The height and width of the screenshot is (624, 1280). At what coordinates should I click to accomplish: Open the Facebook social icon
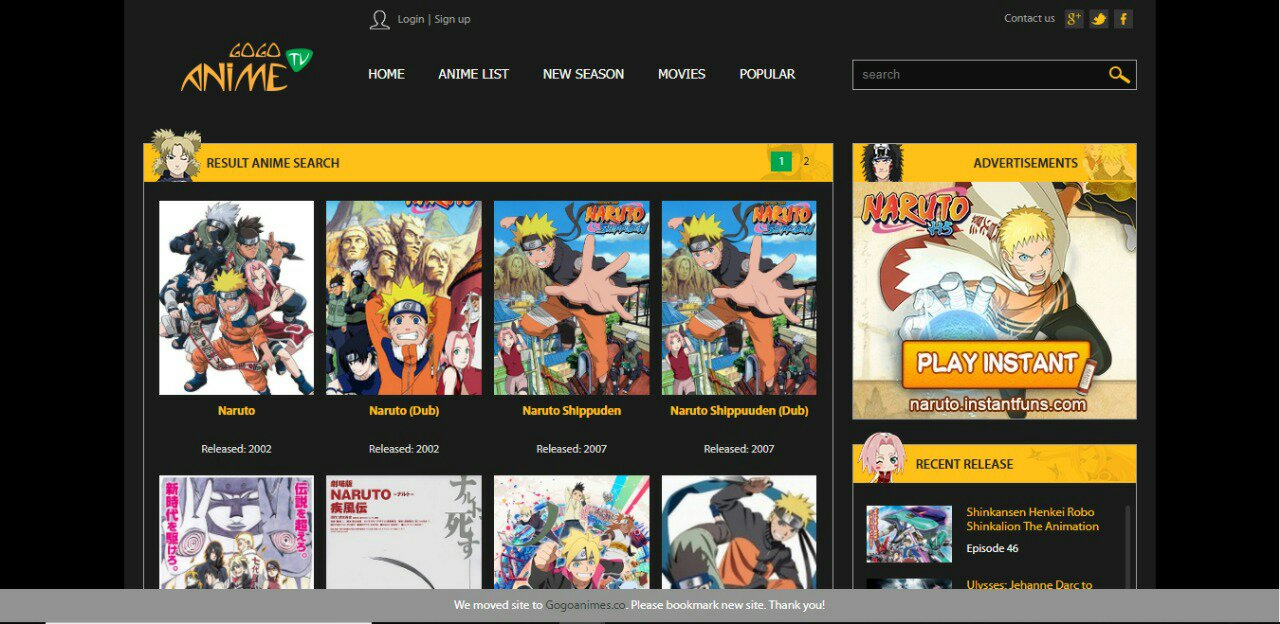[1123, 19]
